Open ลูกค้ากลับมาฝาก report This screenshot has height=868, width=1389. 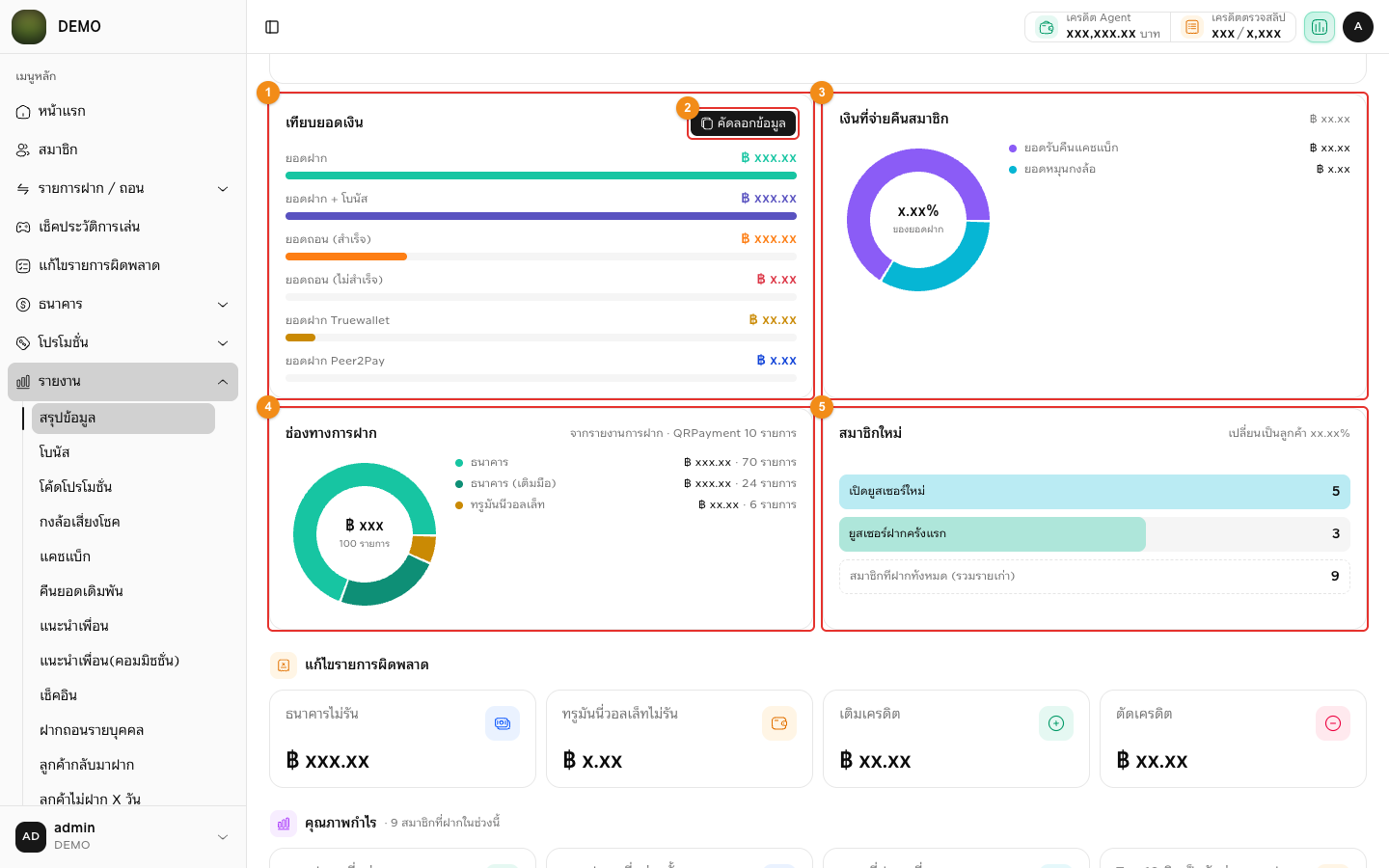coord(123,766)
